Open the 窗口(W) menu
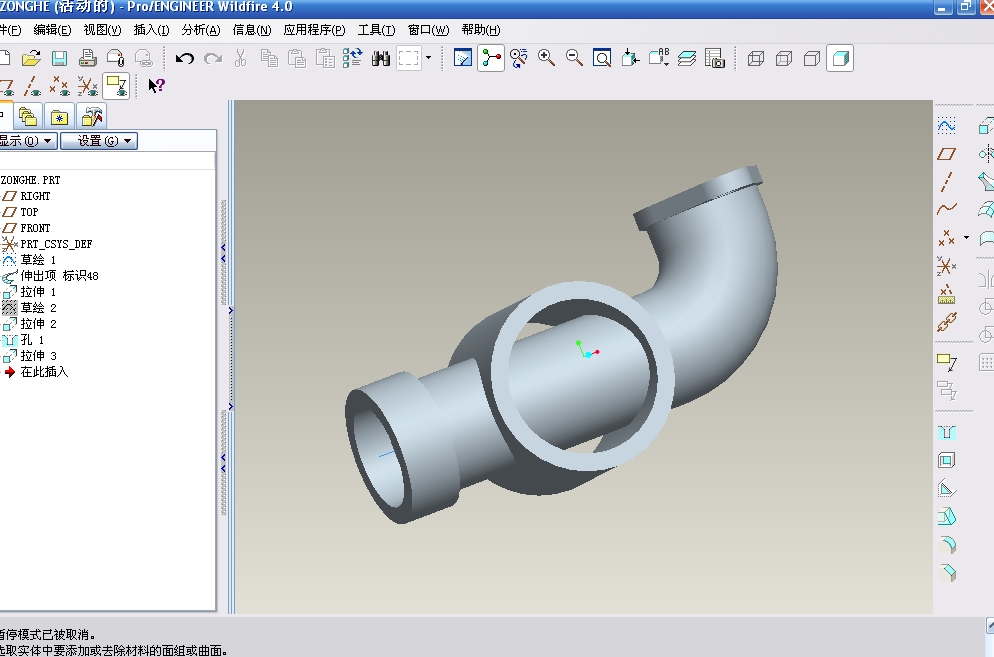 tap(428, 30)
